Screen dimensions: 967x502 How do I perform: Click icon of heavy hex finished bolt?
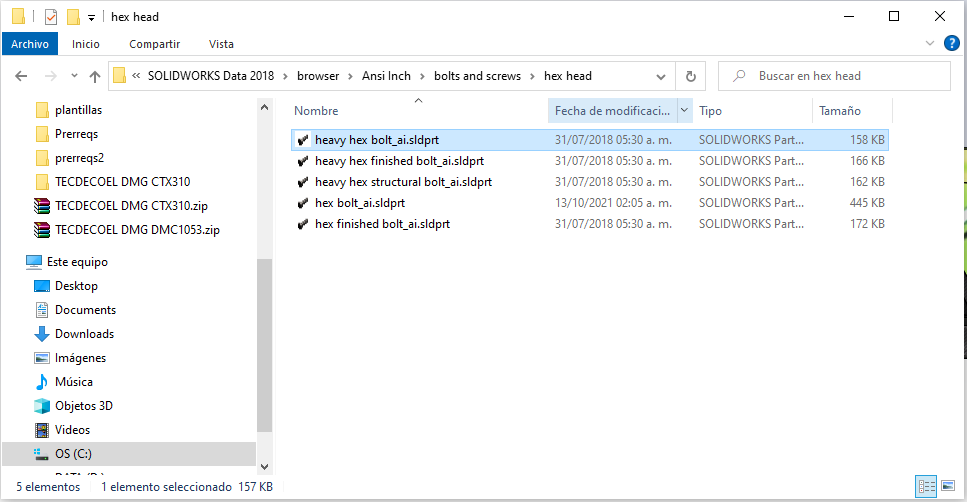click(x=303, y=161)
